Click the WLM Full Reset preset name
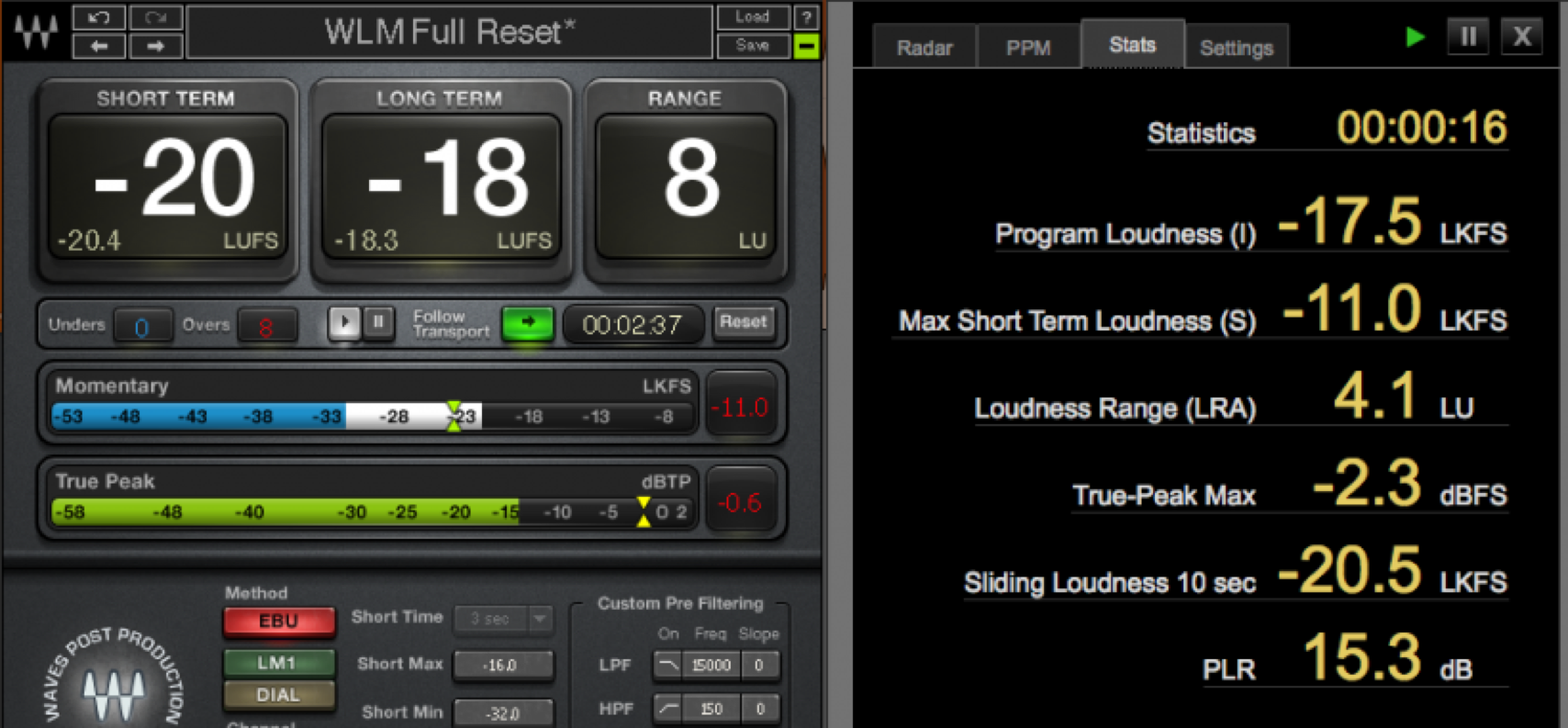The width and height of the screenshot is (1568, 728). 450,32
